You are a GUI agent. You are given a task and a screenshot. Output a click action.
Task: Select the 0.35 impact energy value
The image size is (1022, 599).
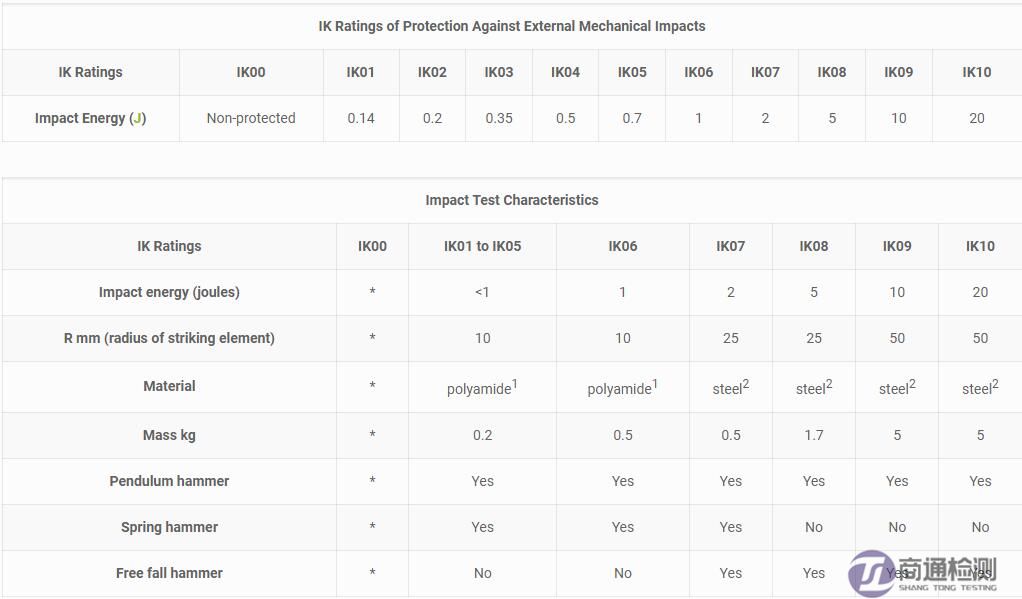(x=499, y=118)
